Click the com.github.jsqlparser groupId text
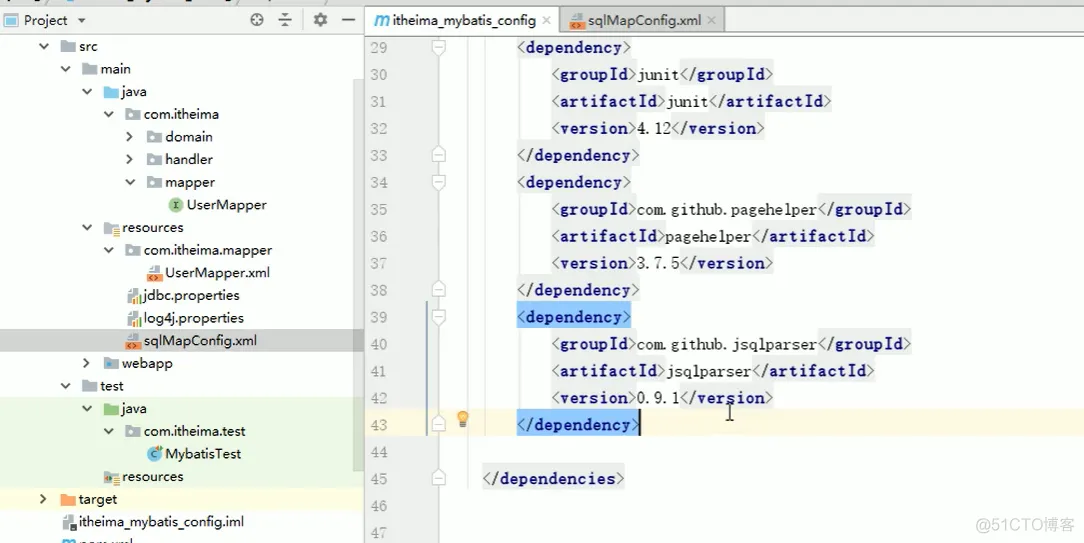 point(726,344)
